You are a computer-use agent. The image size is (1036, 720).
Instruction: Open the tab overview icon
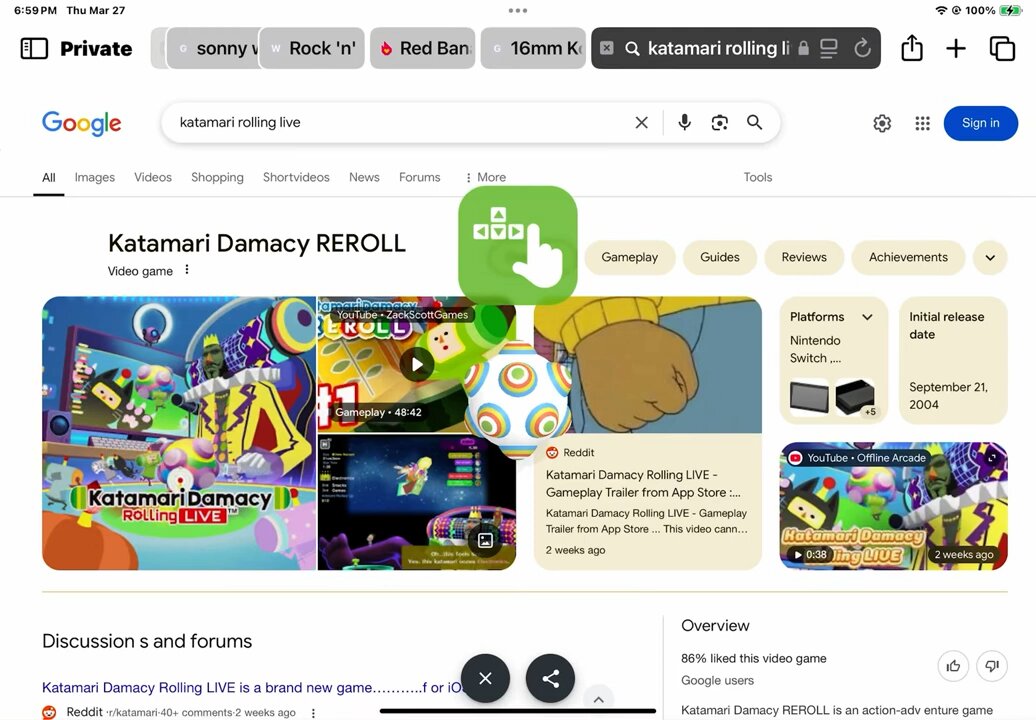point(1002,48)
